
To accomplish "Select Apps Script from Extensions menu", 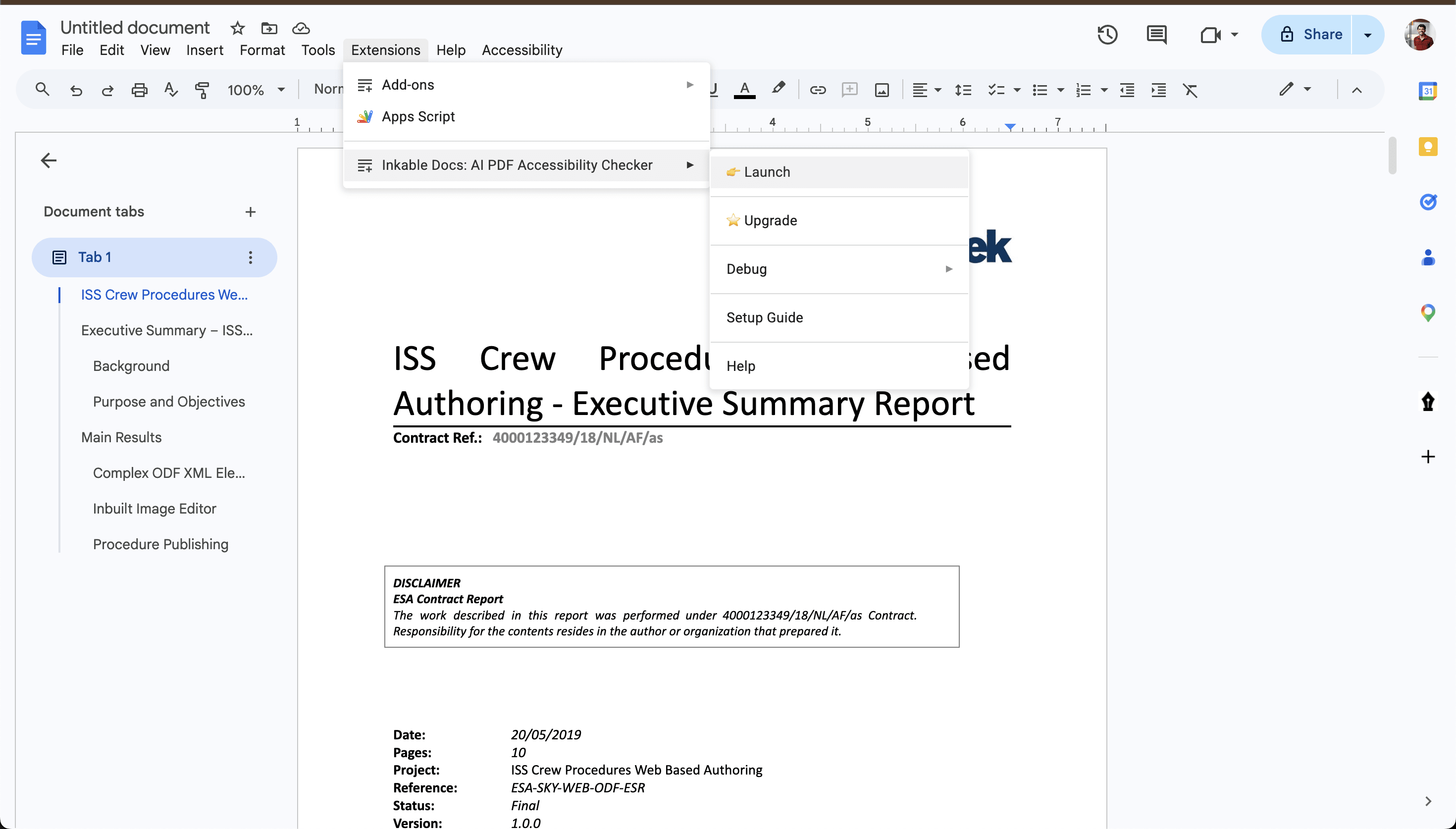I will pos(418,116).
